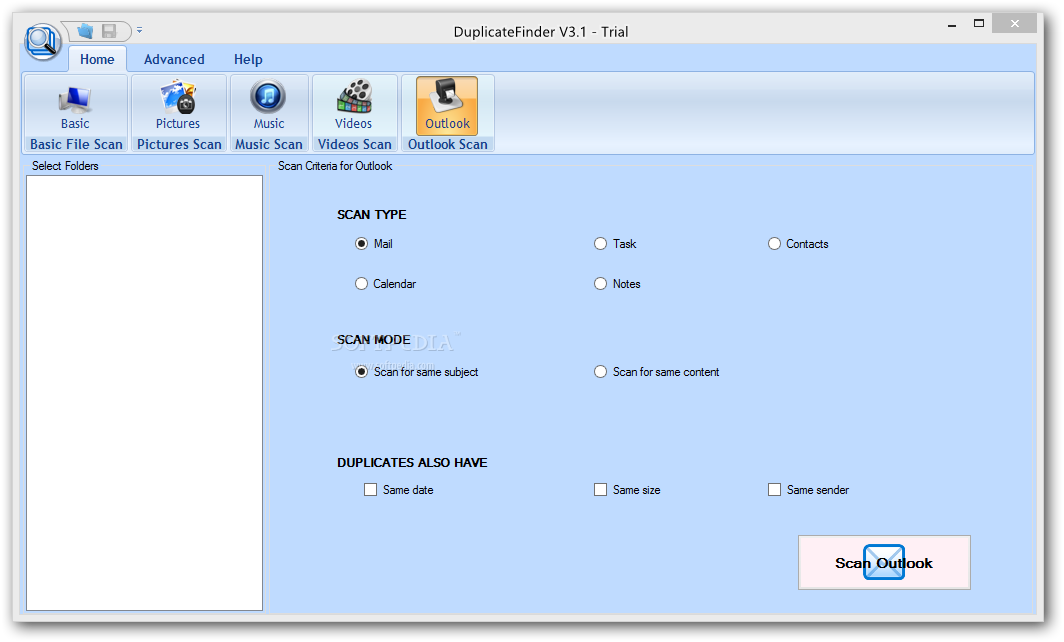
Task: Click the Music Scan group label
Action: coord(269,145)
